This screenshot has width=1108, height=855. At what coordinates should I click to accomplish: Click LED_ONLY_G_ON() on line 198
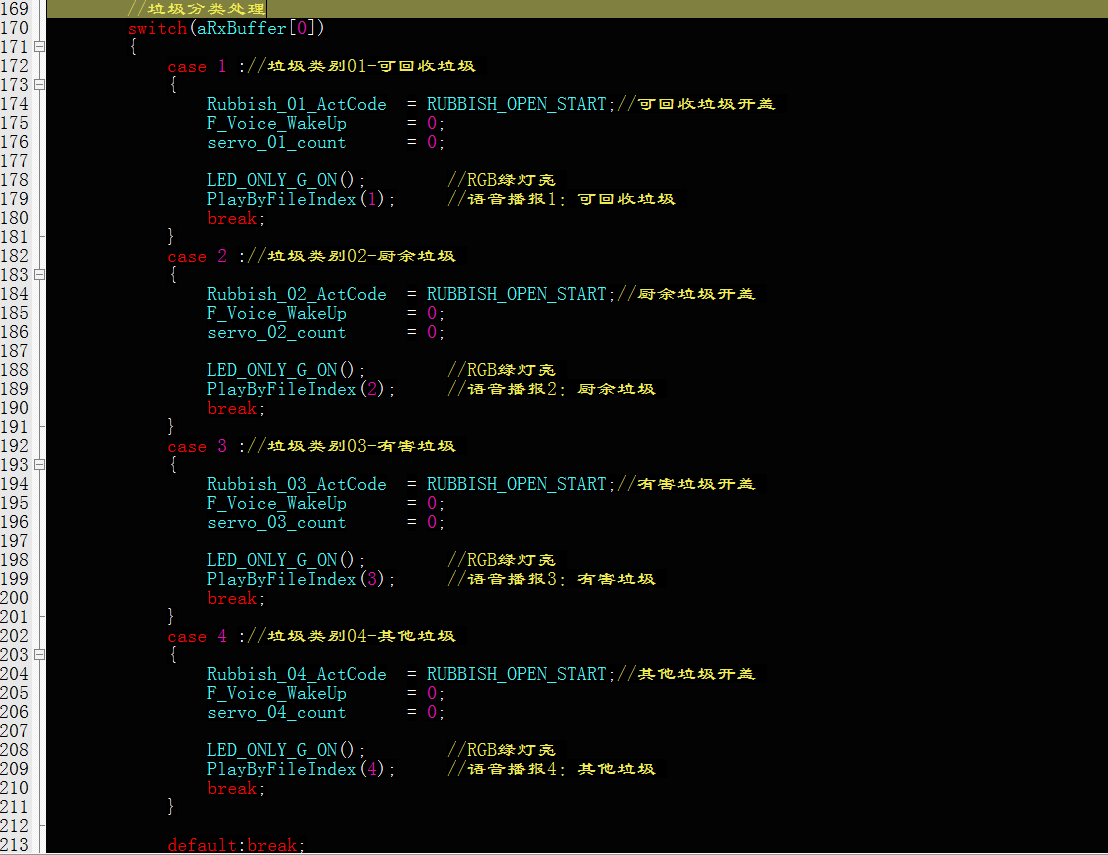[281, 560]
